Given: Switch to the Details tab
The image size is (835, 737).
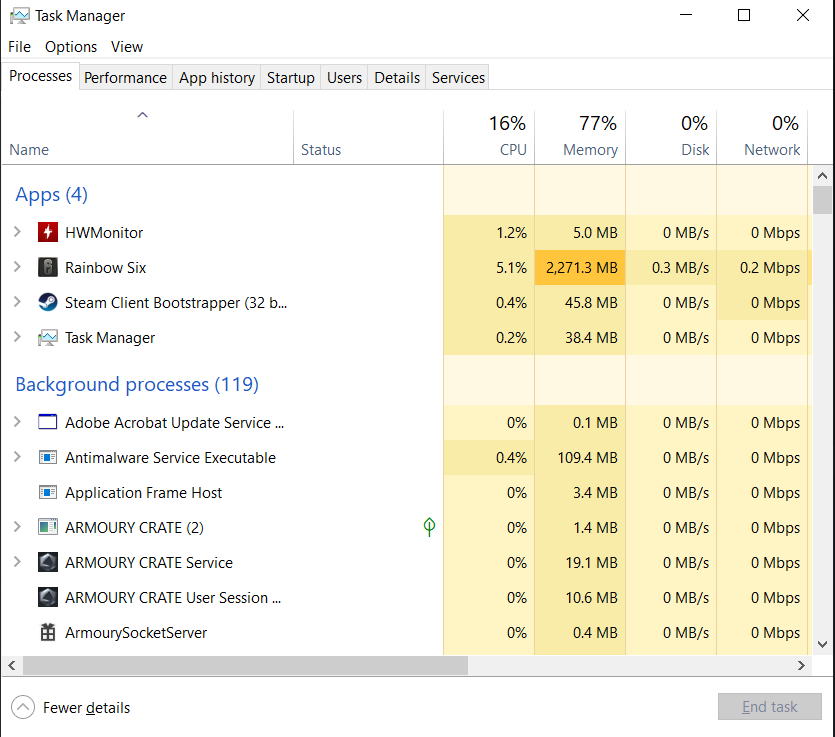Looking at the screenshot, I should tap(397, 78).
